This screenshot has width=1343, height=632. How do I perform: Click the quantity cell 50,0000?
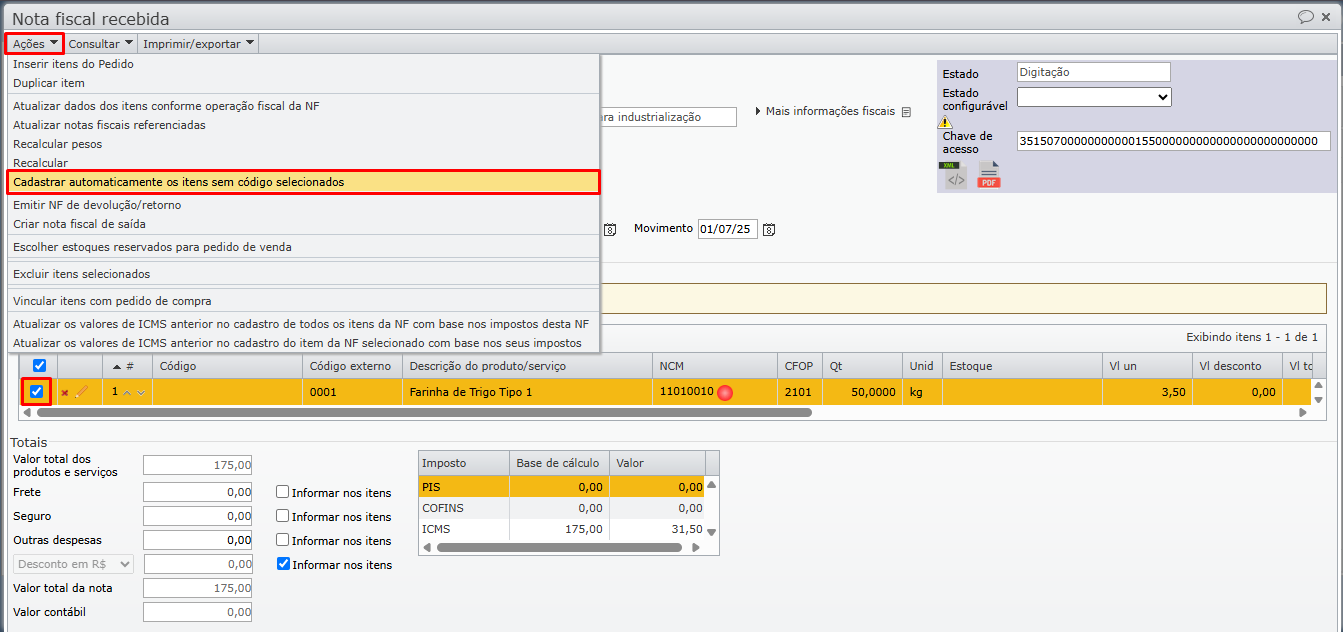click(862, 392)
